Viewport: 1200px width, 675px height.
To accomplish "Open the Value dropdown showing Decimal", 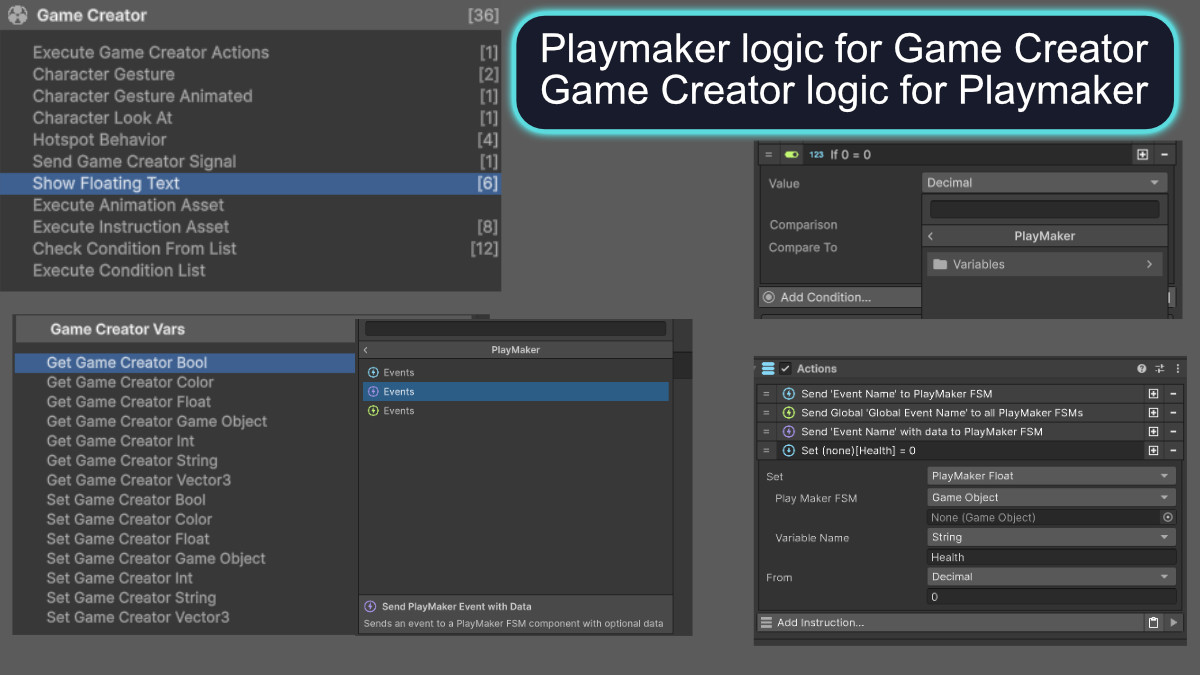I will pos(1044,183).
